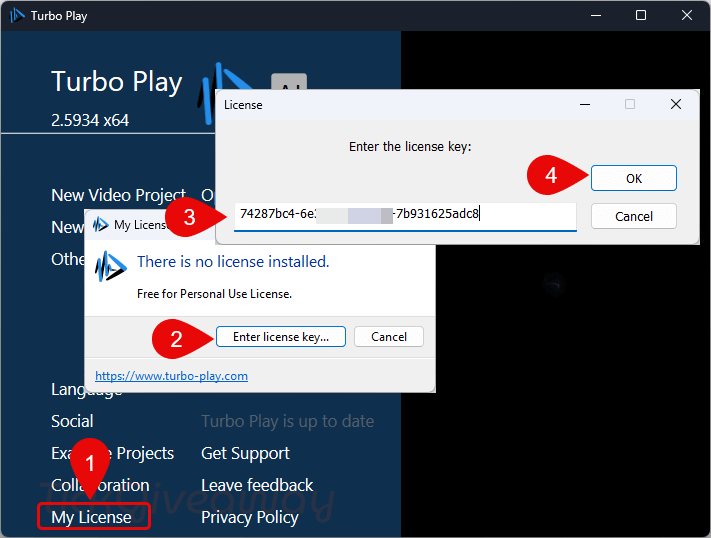Click Cancel in the My License dialog
Viewport: 711px width, 538px height.
[389, 337]
